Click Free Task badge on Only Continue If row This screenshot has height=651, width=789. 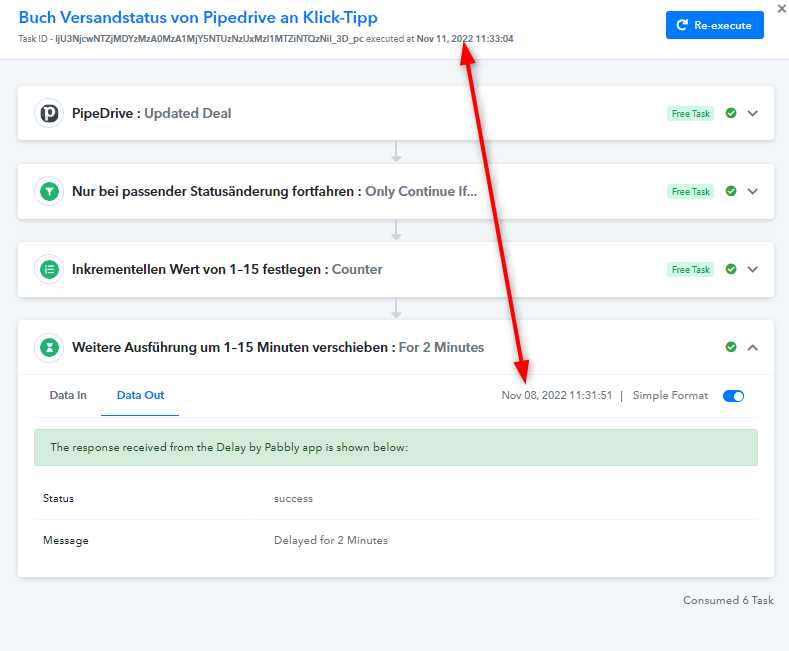(x=690, y=192)
